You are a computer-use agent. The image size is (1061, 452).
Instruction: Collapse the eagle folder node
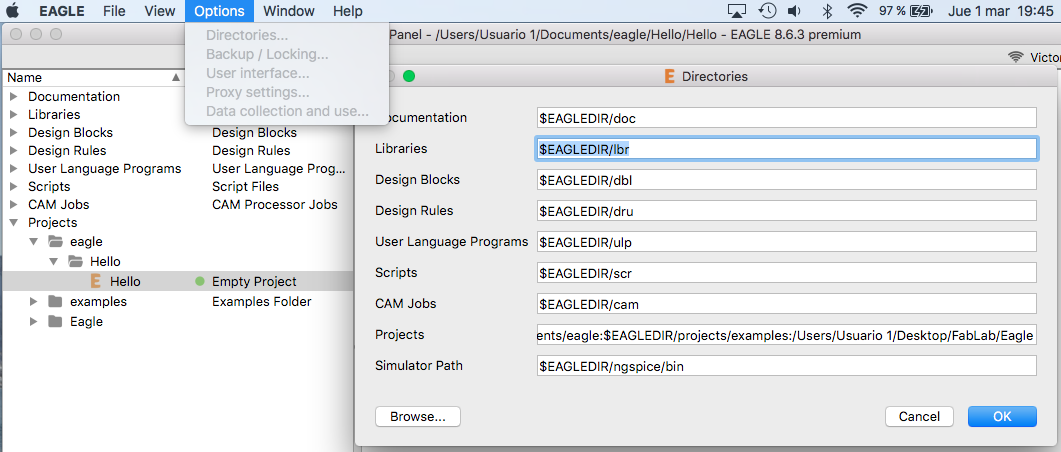pyautogui.click(x=33, y=242)
